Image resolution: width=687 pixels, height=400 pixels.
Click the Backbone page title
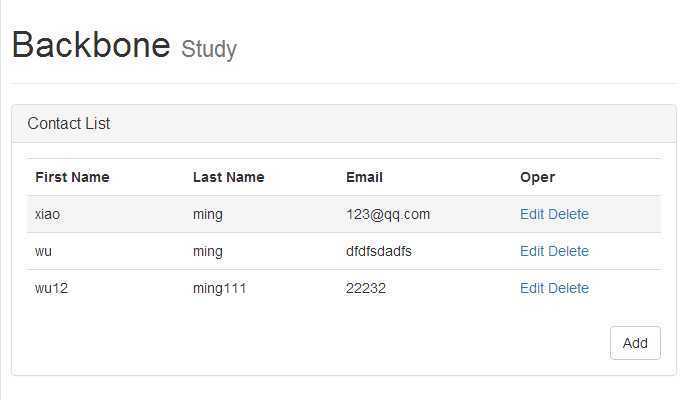point(91,45)
